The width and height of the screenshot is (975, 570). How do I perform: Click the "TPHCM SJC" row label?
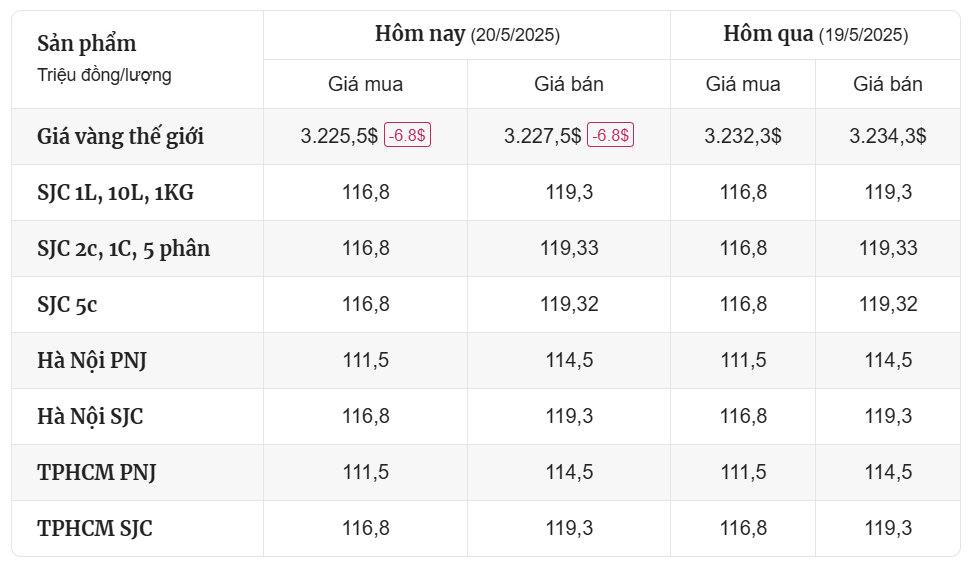tap(95, 529)
